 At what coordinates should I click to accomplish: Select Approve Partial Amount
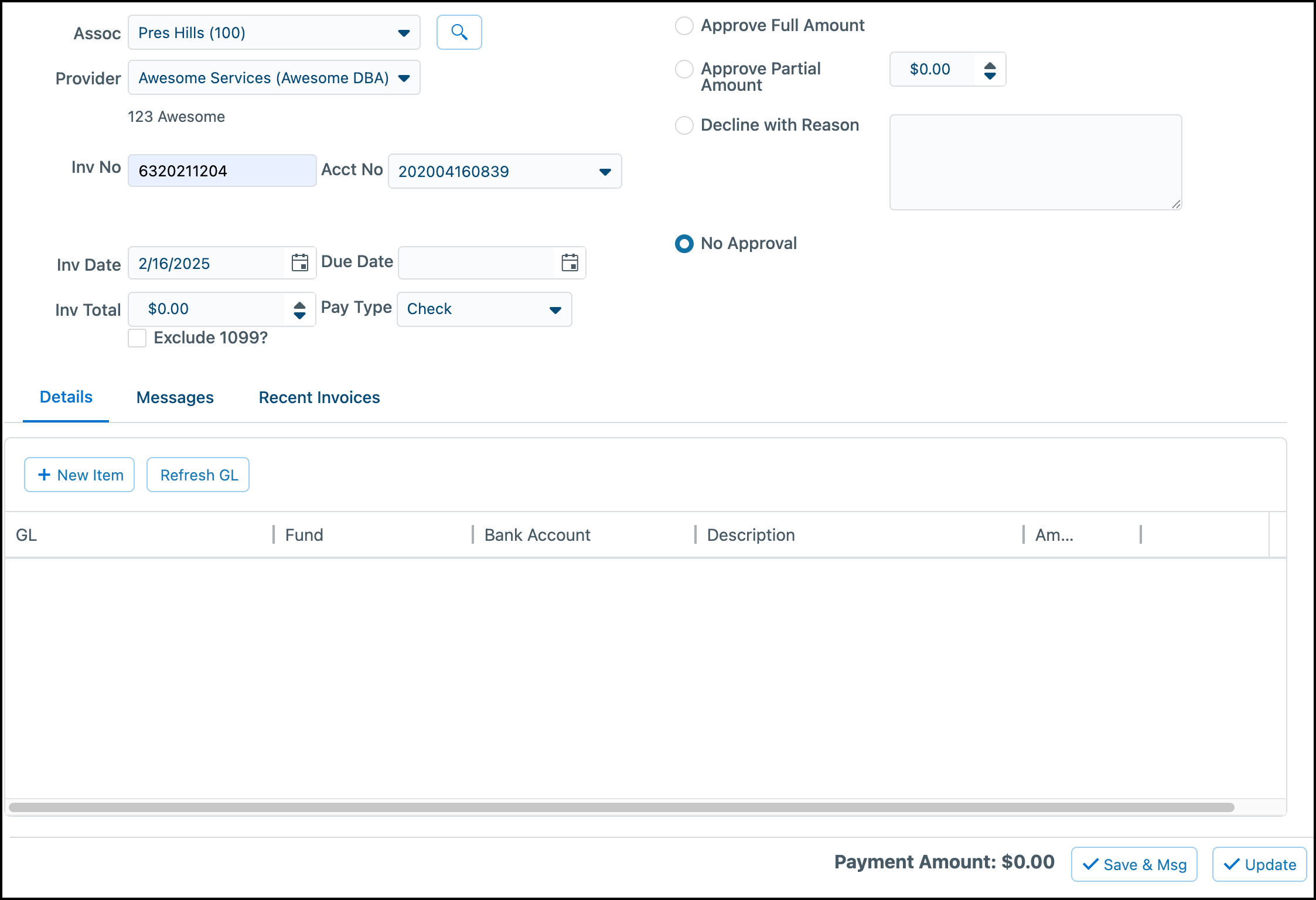684,69
